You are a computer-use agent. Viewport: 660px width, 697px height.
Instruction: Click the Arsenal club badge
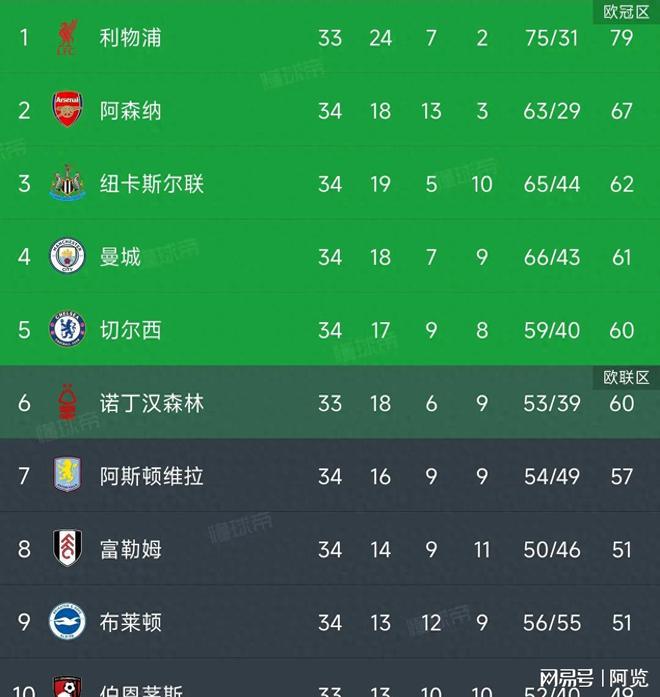tap(67, 109)
